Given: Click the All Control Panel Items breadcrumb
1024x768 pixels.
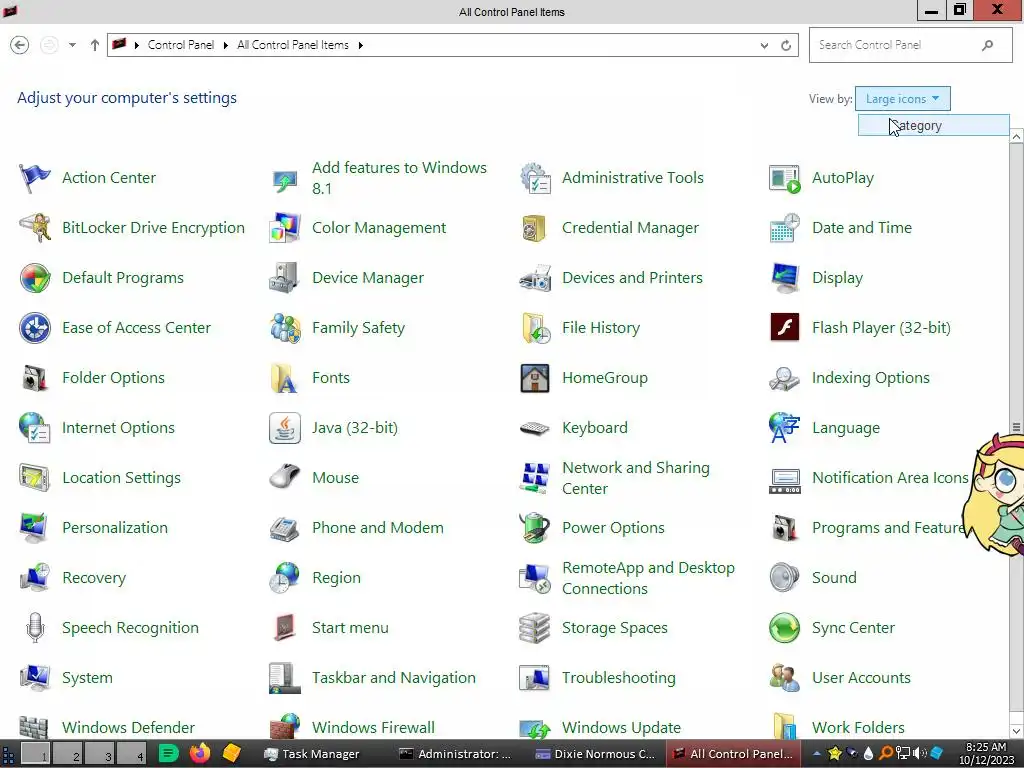Looking at the screenshot, I should [293, 45].
